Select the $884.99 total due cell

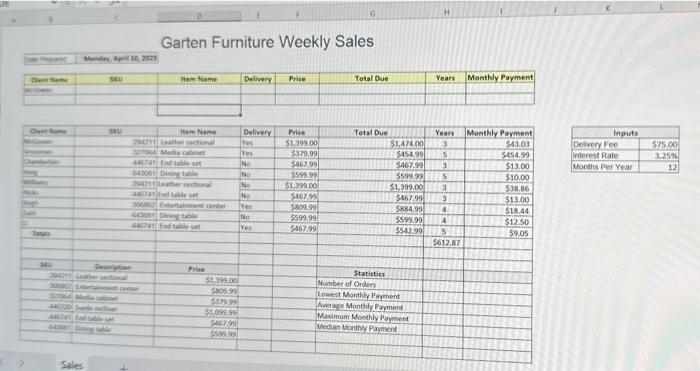click(x=371, y=209)
